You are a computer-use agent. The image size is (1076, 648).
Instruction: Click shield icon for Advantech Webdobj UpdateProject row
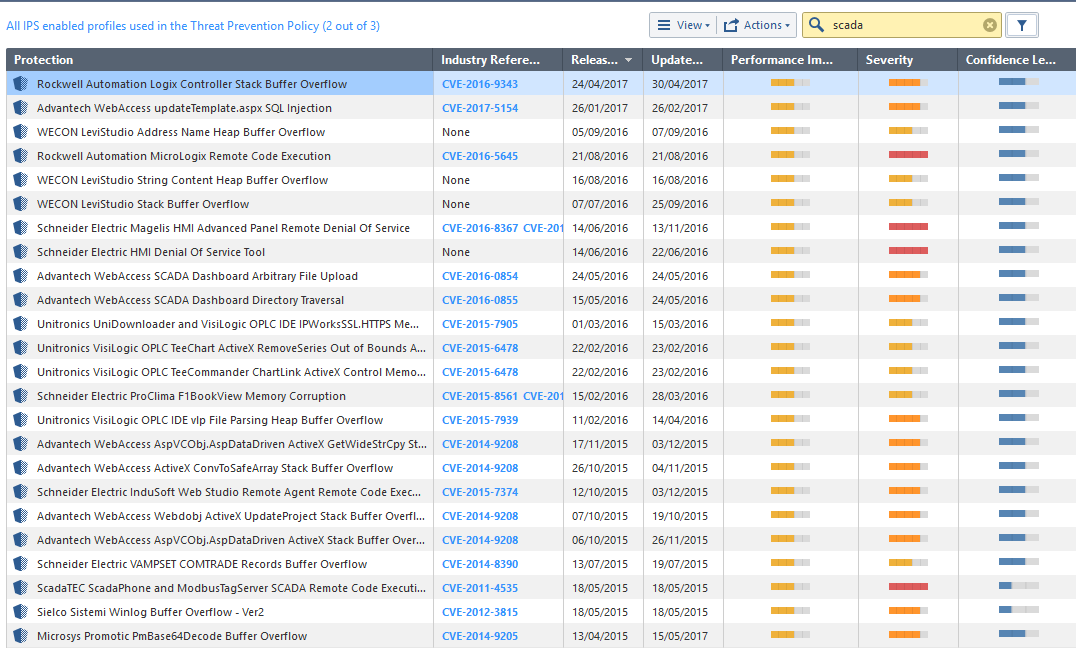point(21,516)
